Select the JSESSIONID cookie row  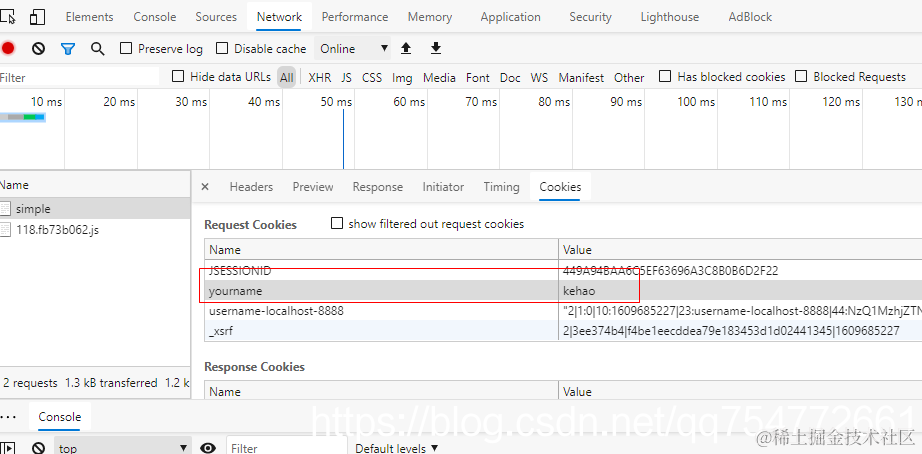[x=563, y=271]
